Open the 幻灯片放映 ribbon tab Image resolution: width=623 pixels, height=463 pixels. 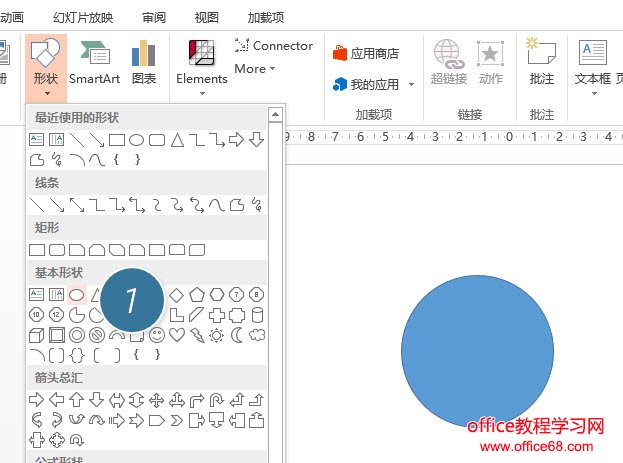click(x=83, y=17)
